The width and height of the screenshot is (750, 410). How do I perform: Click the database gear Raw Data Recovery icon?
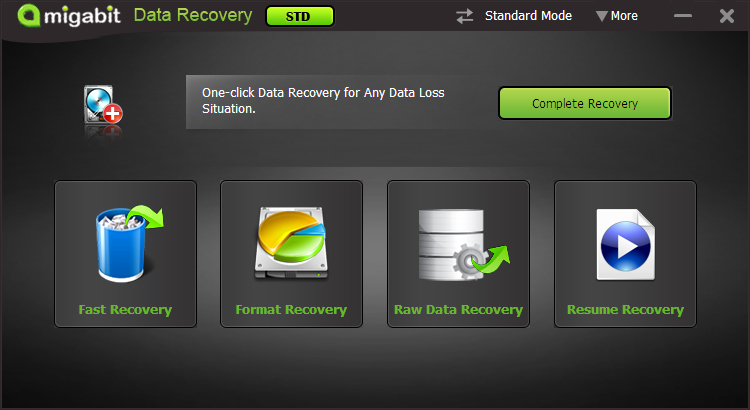463,244
